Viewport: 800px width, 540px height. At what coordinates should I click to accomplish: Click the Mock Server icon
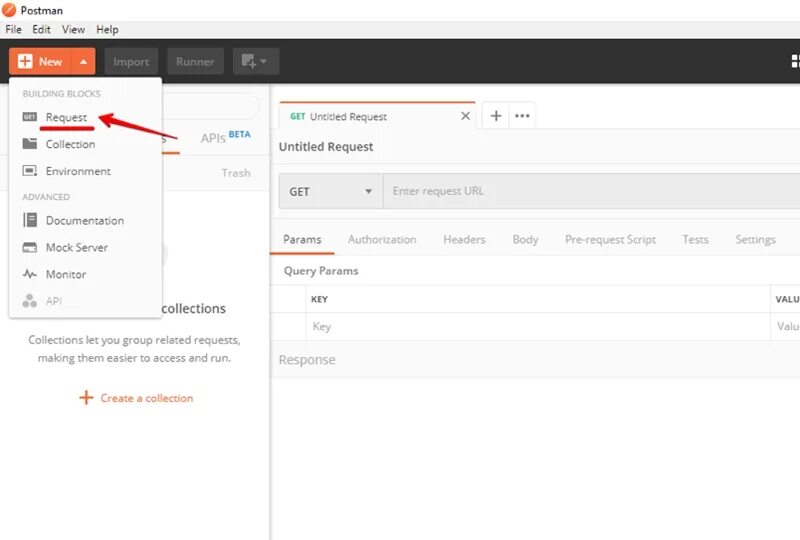coord(30,248)
